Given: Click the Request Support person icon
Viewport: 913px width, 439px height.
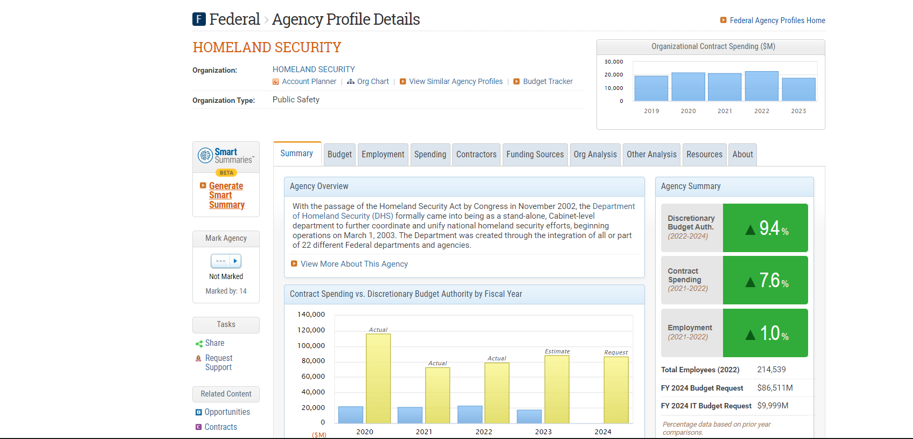Looking at the screenshot, I should click(199, 359).
